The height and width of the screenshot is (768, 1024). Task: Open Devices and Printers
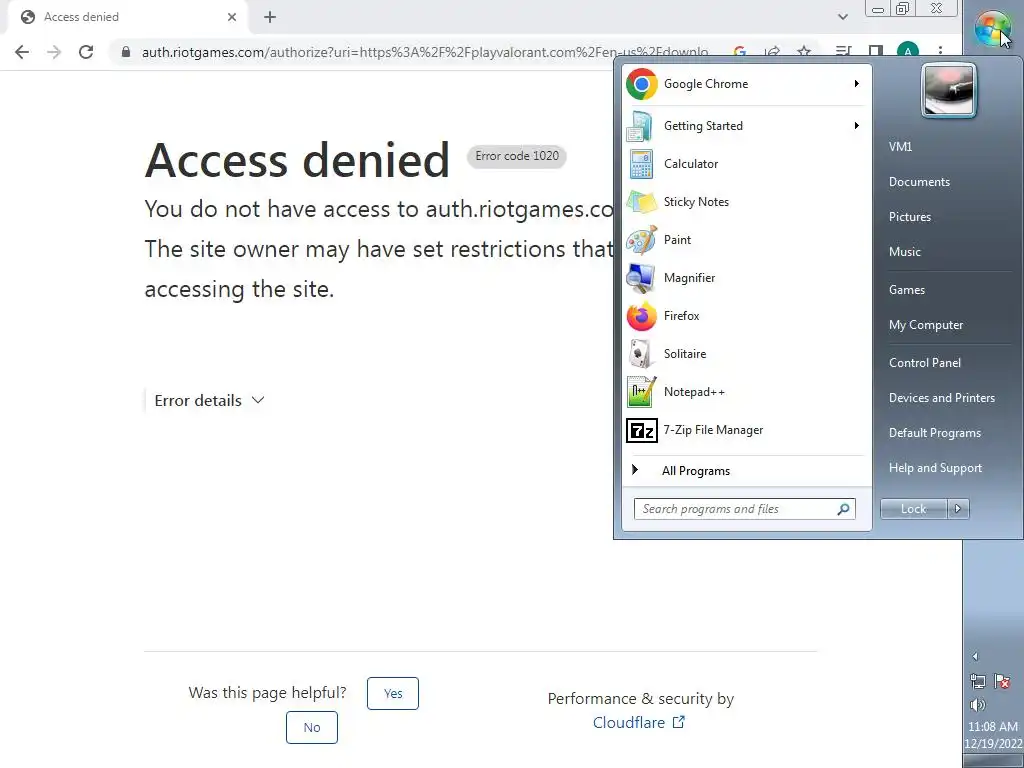942,398
